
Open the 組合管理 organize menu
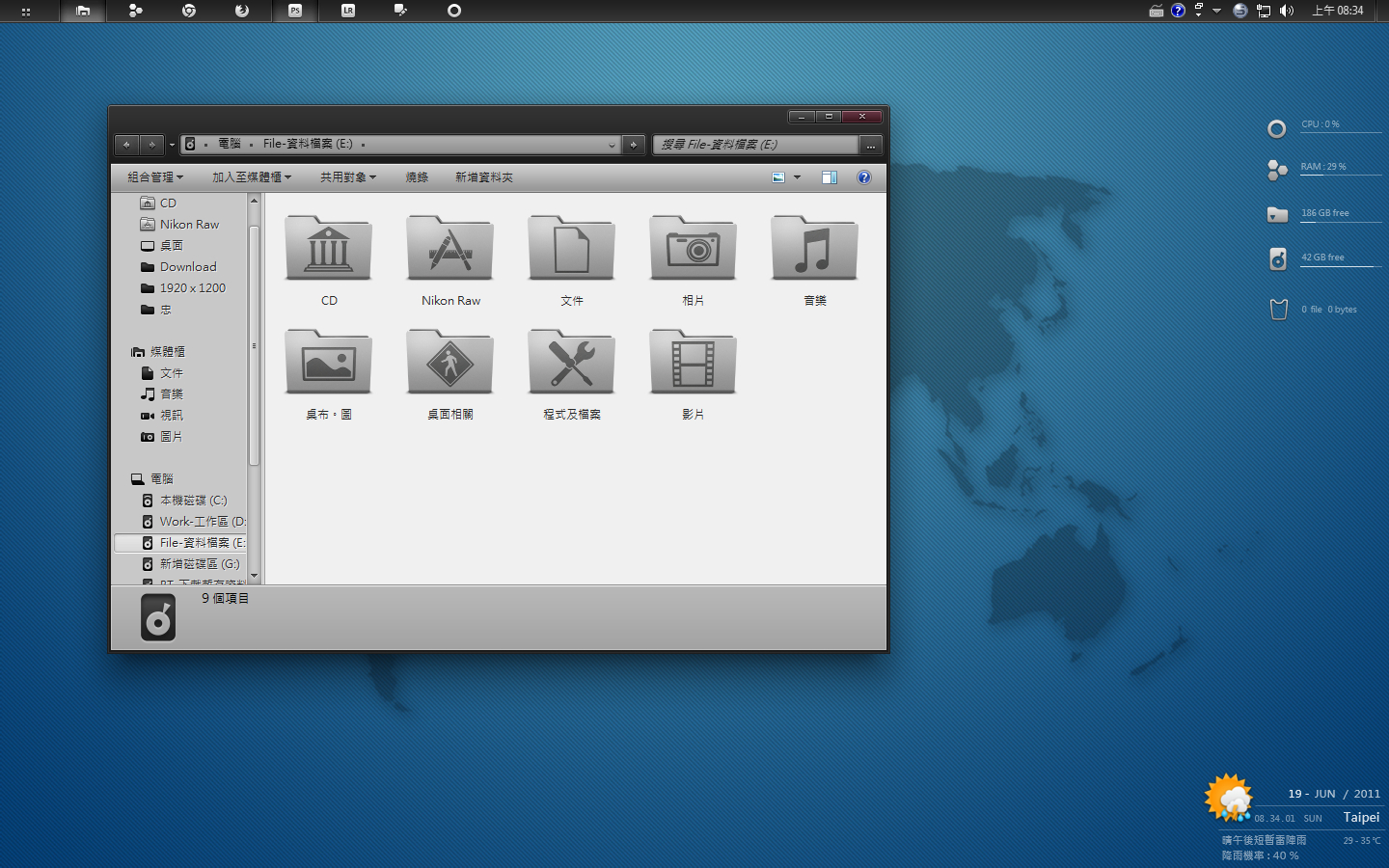click(155, 177)
